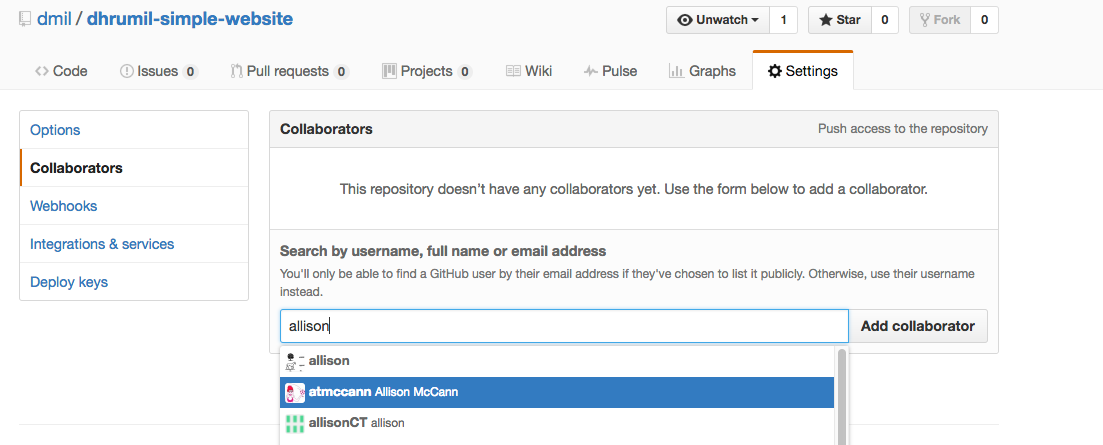Select the allison user suggestion
1103x445 pixels.
coord(557,361)
